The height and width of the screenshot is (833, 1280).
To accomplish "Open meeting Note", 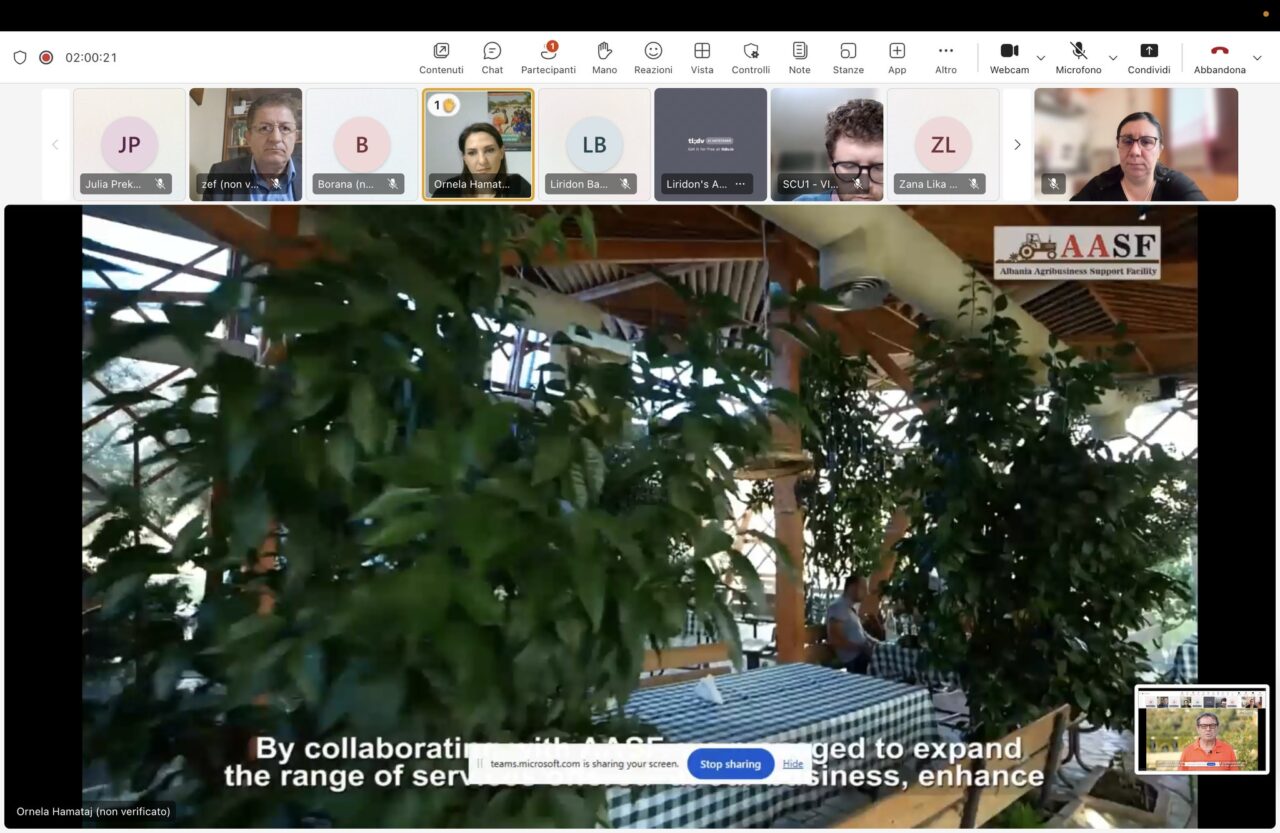I will click(799, 57).
